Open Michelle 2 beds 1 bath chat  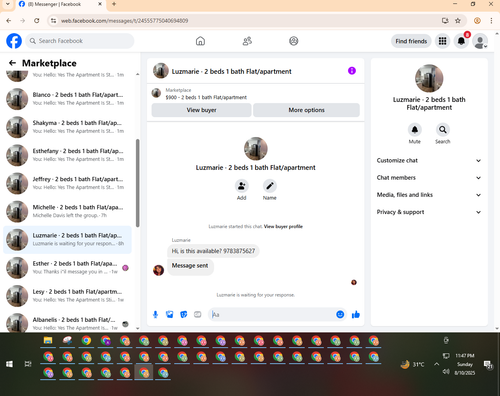click(x=67, y=211)
